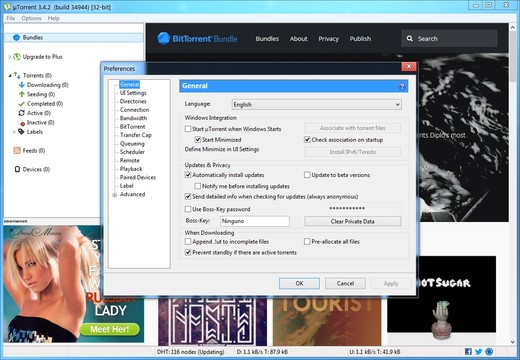Viewport: 520px width, 360px height.
Task: Open the Options menu
Action: tap(31, 18)
